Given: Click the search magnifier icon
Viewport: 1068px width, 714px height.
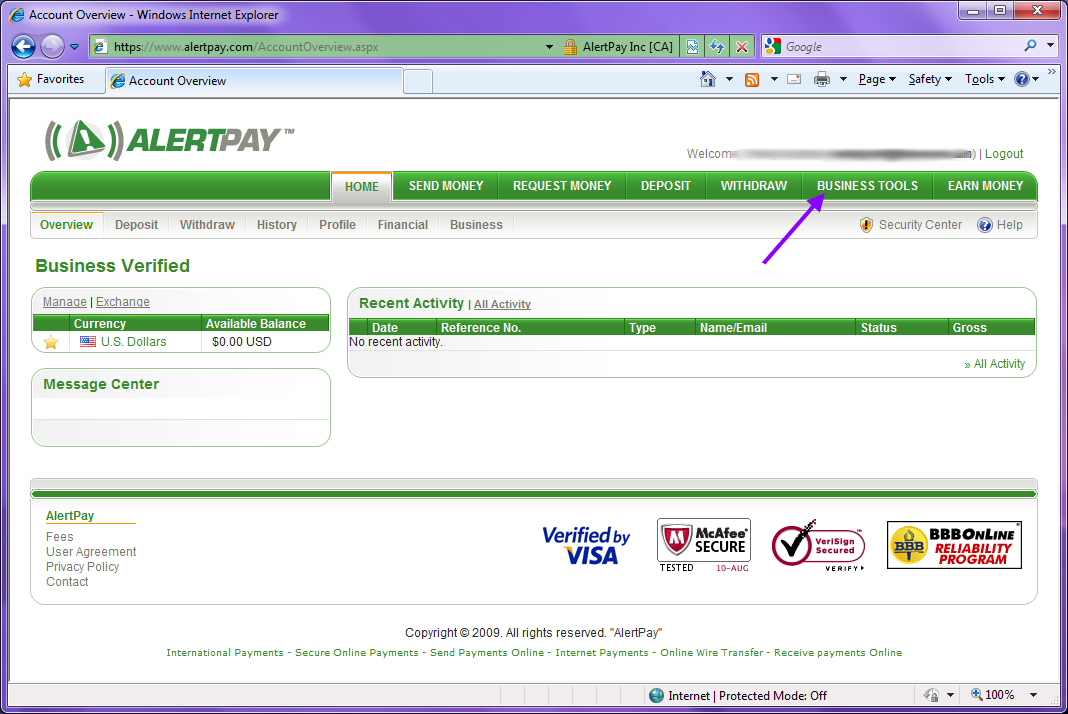Looking at the screenshot, I should pyautogui.click(x=1031, y=46).
